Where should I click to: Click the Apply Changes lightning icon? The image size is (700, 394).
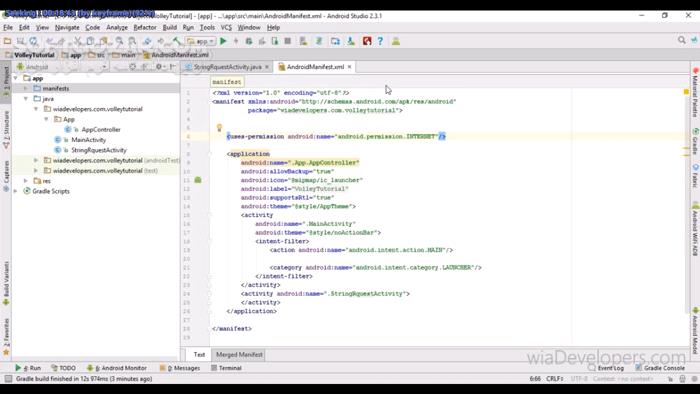[236, 41]
